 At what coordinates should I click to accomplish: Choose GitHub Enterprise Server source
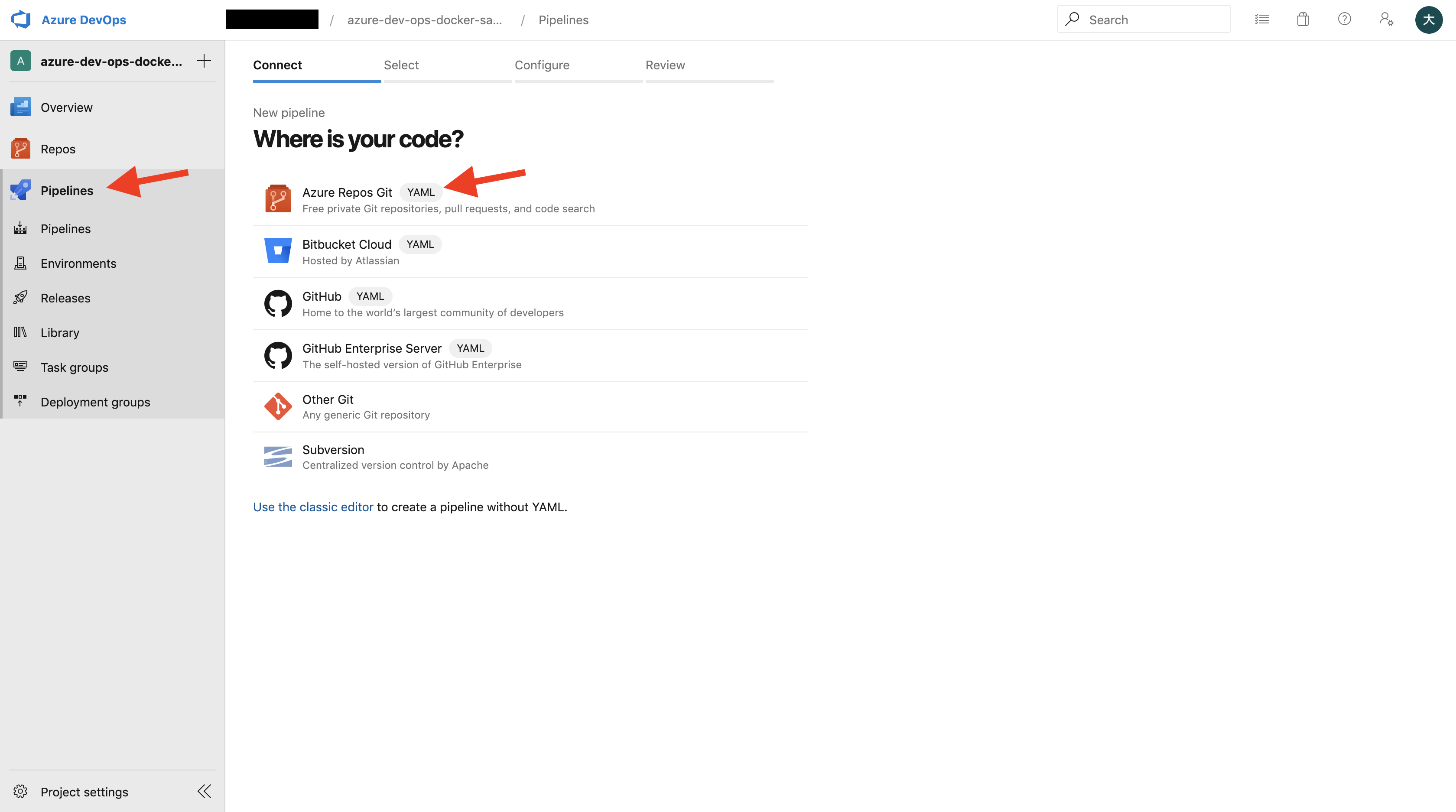tap(530, 356)
